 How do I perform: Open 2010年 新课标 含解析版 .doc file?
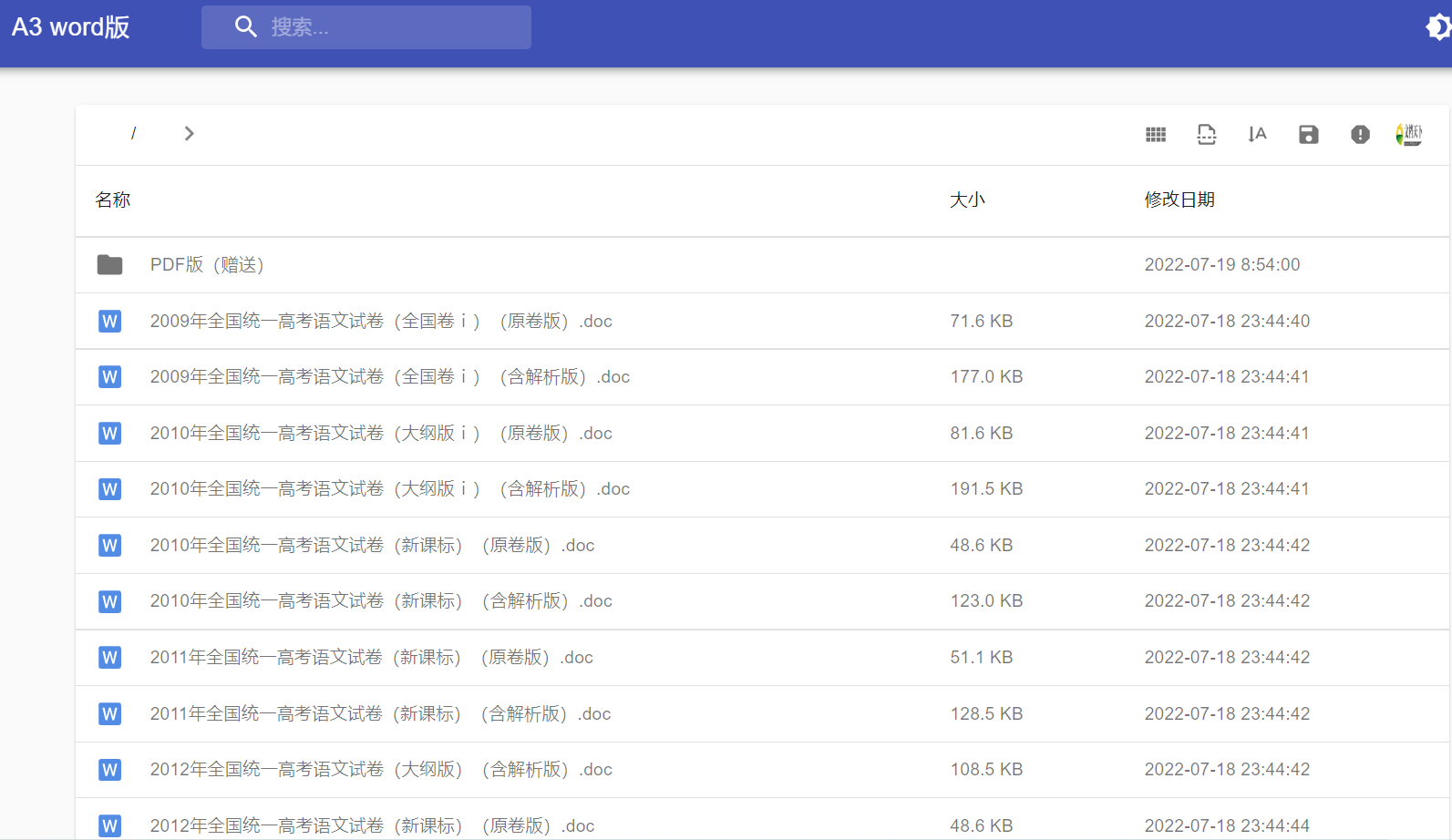381,601
